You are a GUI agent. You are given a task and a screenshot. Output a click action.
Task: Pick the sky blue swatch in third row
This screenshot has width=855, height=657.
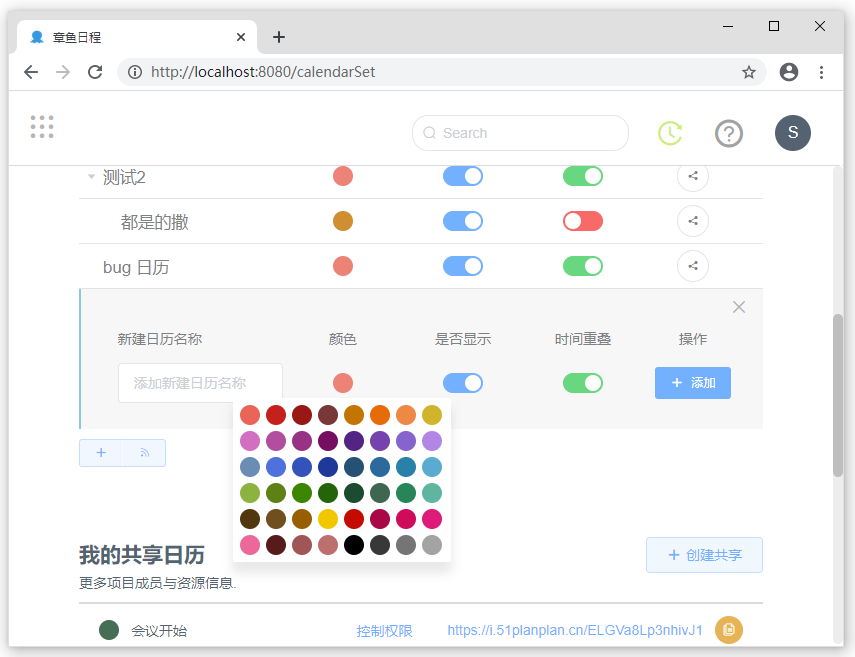click(x=432, y=467)
